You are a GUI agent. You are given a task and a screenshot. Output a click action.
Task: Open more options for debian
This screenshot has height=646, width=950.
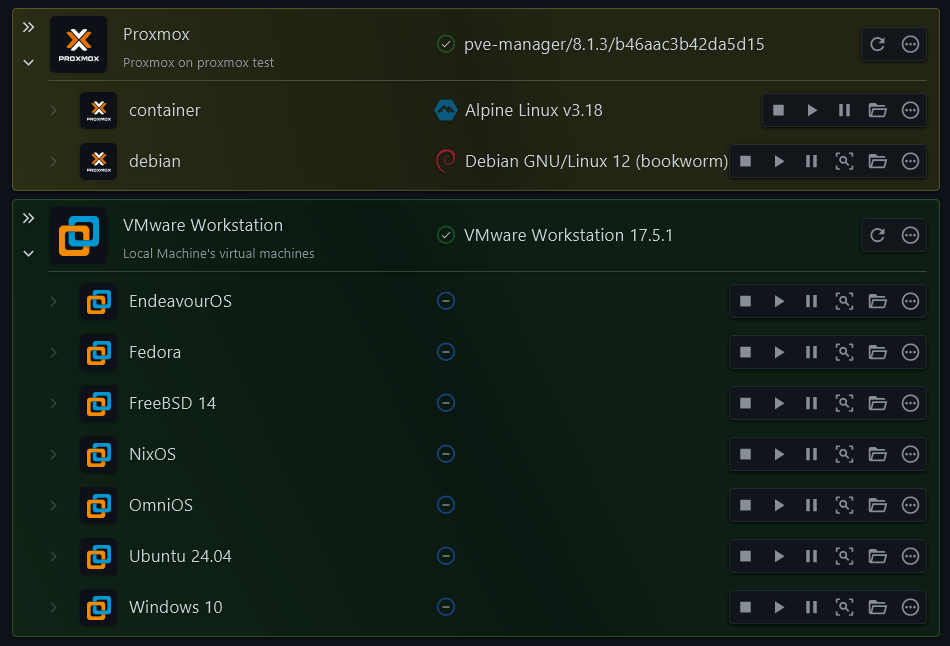pyautogui.click(x=910, y=161)
